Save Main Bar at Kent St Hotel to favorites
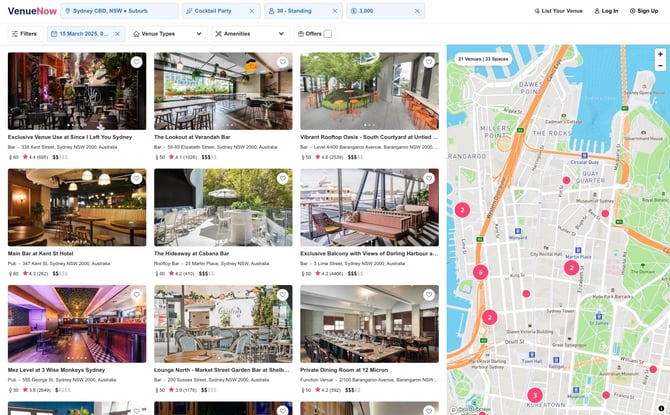 pos(136,178)
